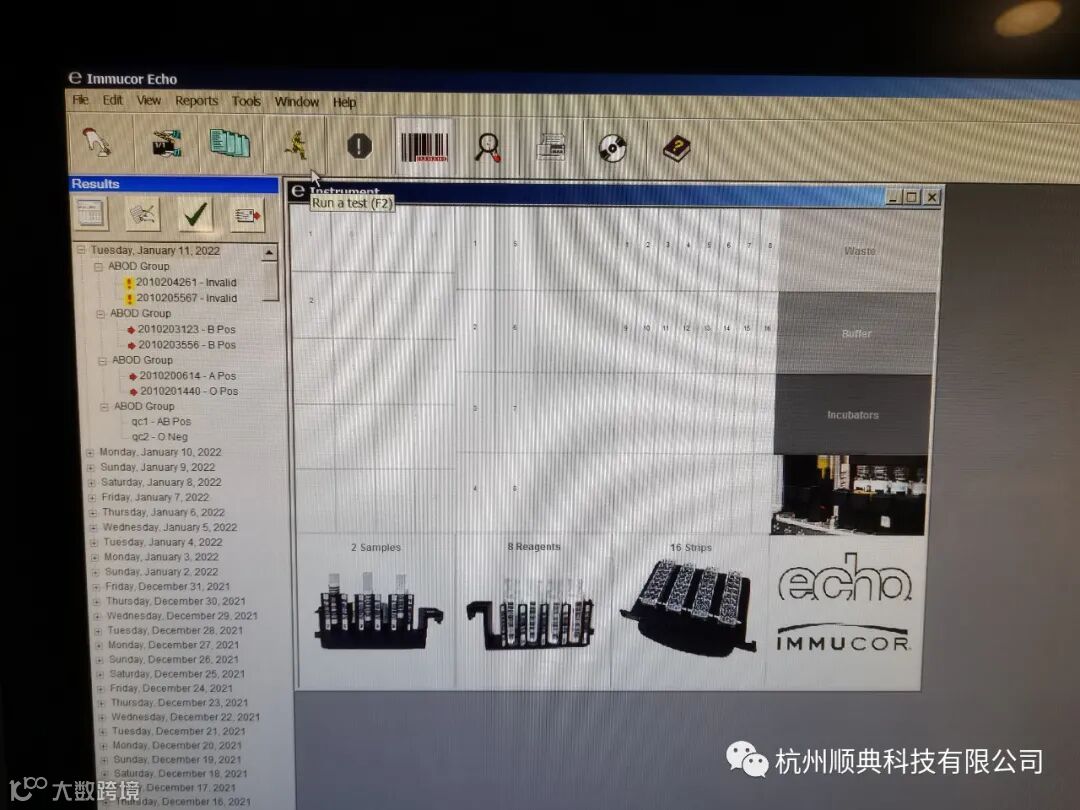Close the Instrument window
This screenshot has width=1080, height=810.
932,197
